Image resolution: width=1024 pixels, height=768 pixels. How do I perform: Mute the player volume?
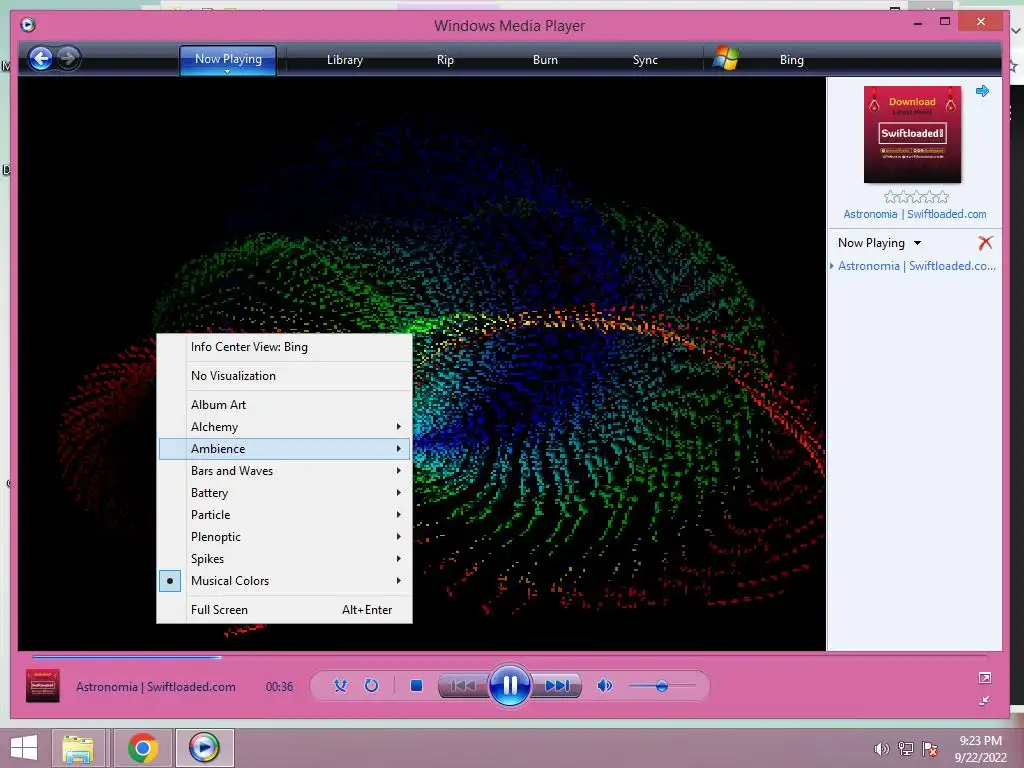tap(605, 686)
